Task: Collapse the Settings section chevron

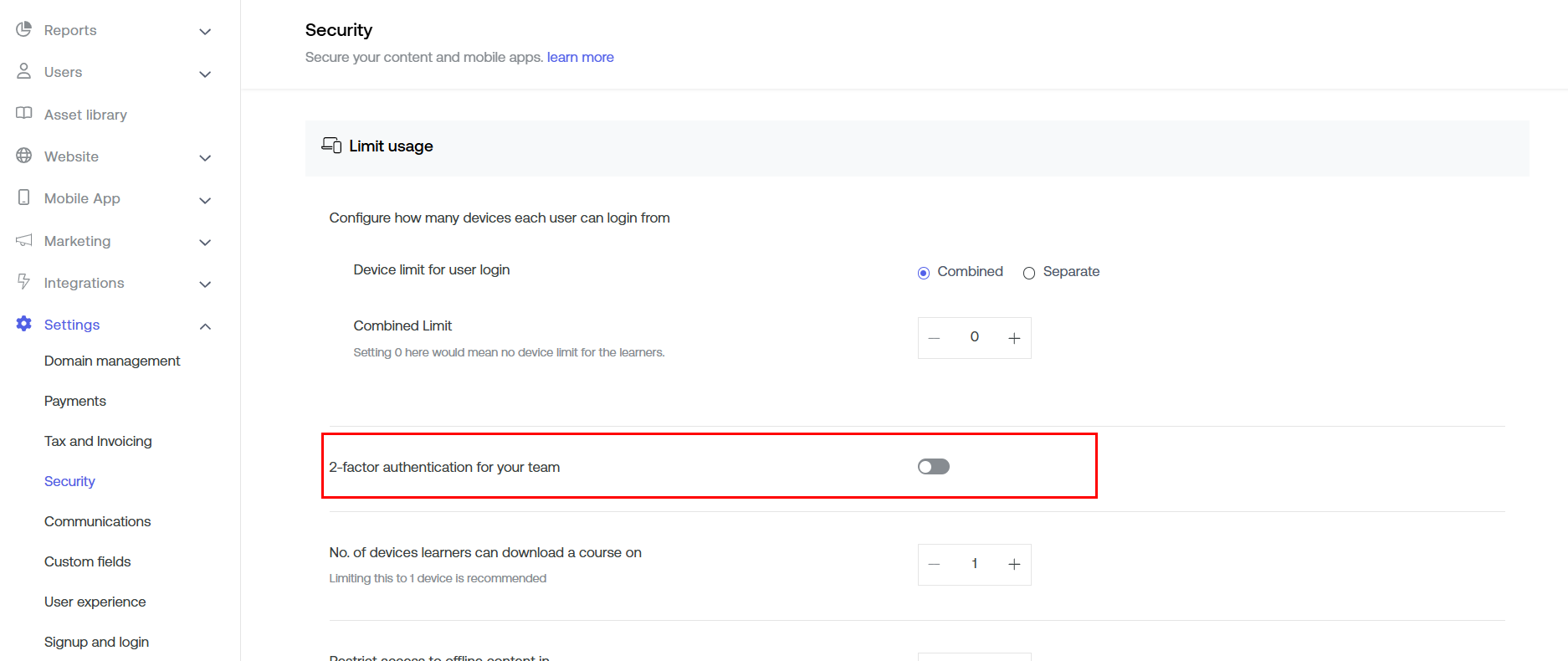Action: pos(205,326)
